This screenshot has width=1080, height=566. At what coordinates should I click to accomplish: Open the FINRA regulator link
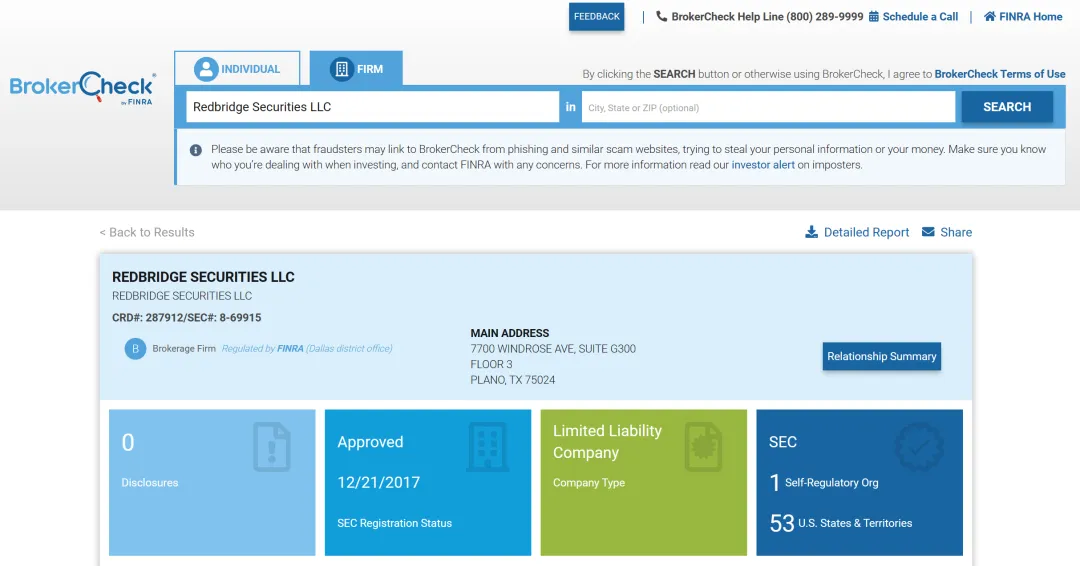[x=290, y=348]
